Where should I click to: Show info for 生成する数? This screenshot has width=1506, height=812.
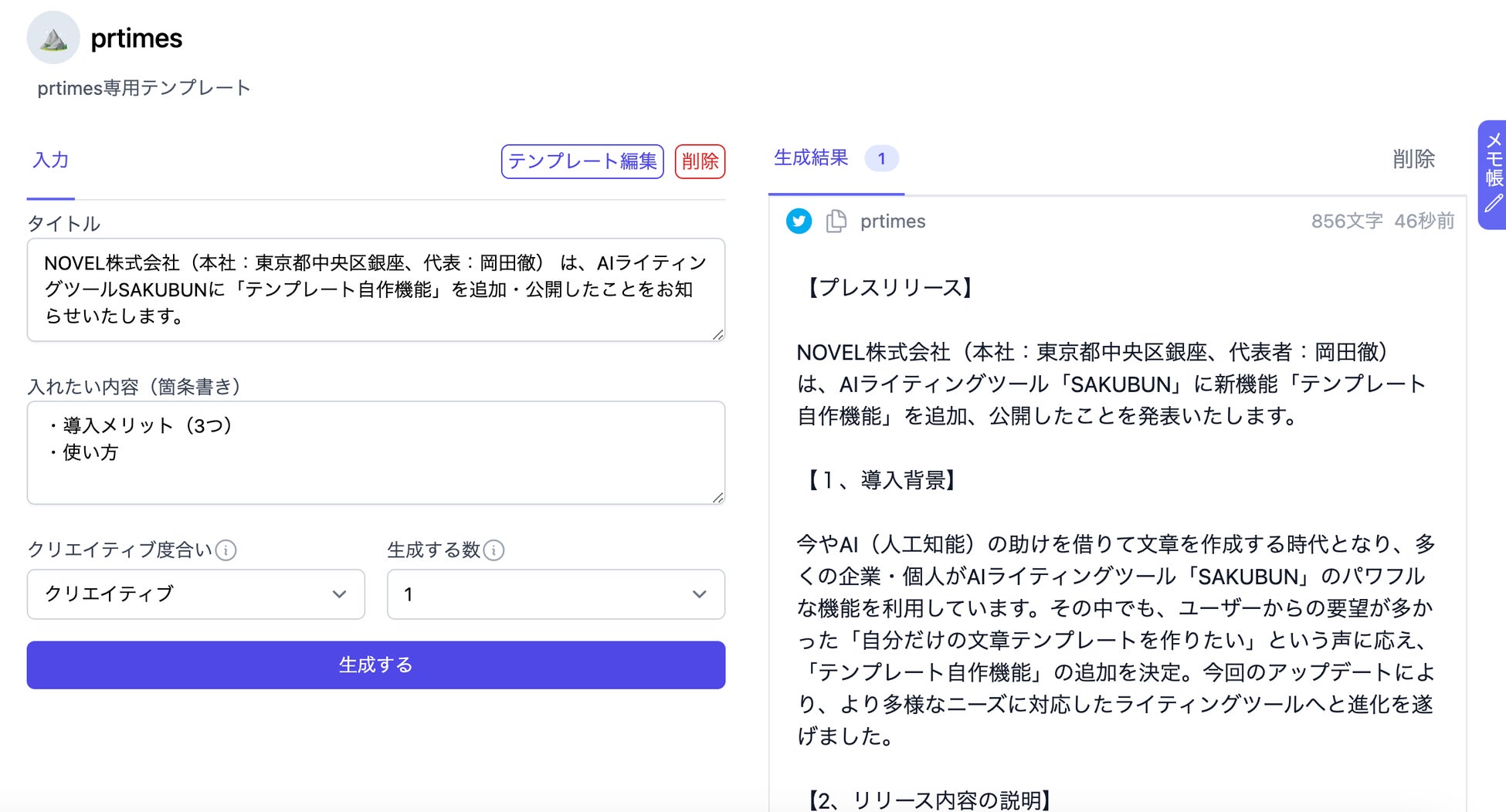[x=494, y=550]
